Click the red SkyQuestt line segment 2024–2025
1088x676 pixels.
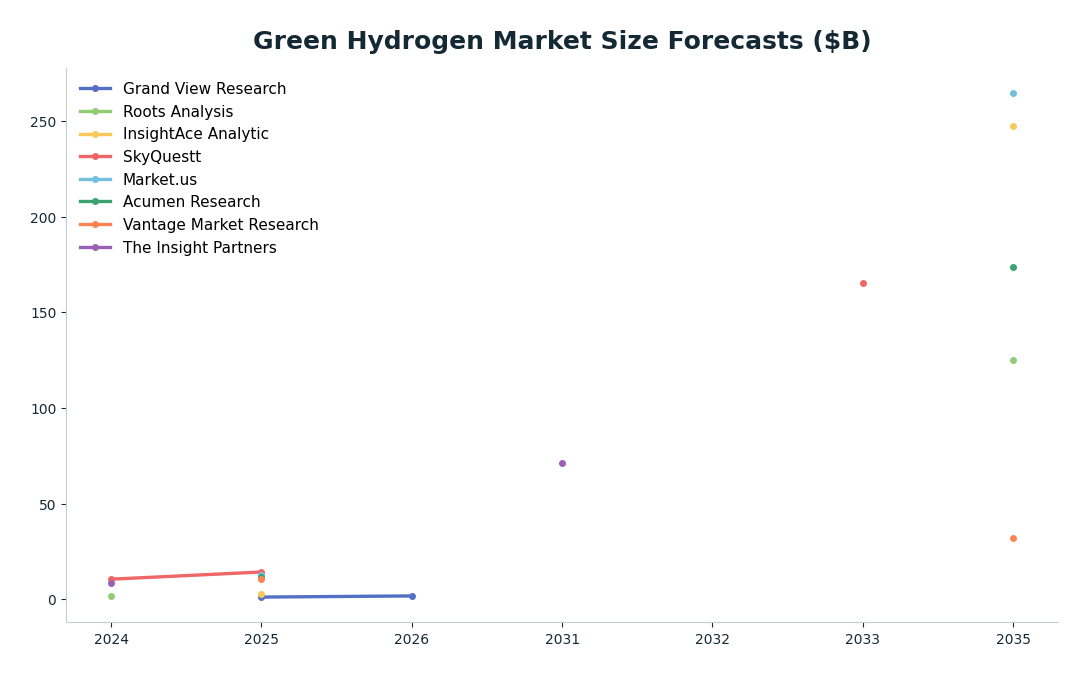(x=186, y=575)
